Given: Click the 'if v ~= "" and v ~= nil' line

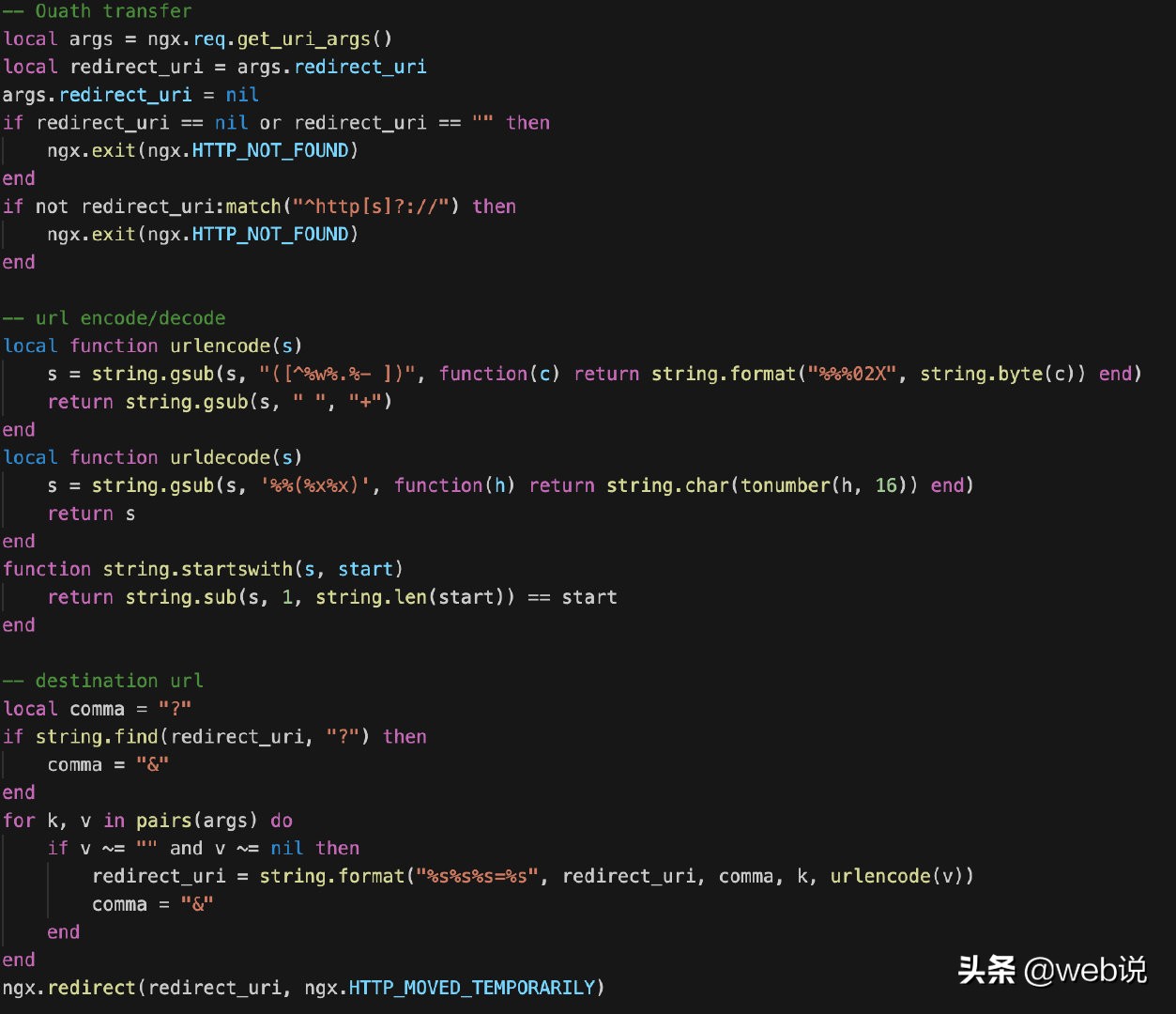Looking at the screenshot, I should pyautogui.click(x=204, y=849).
